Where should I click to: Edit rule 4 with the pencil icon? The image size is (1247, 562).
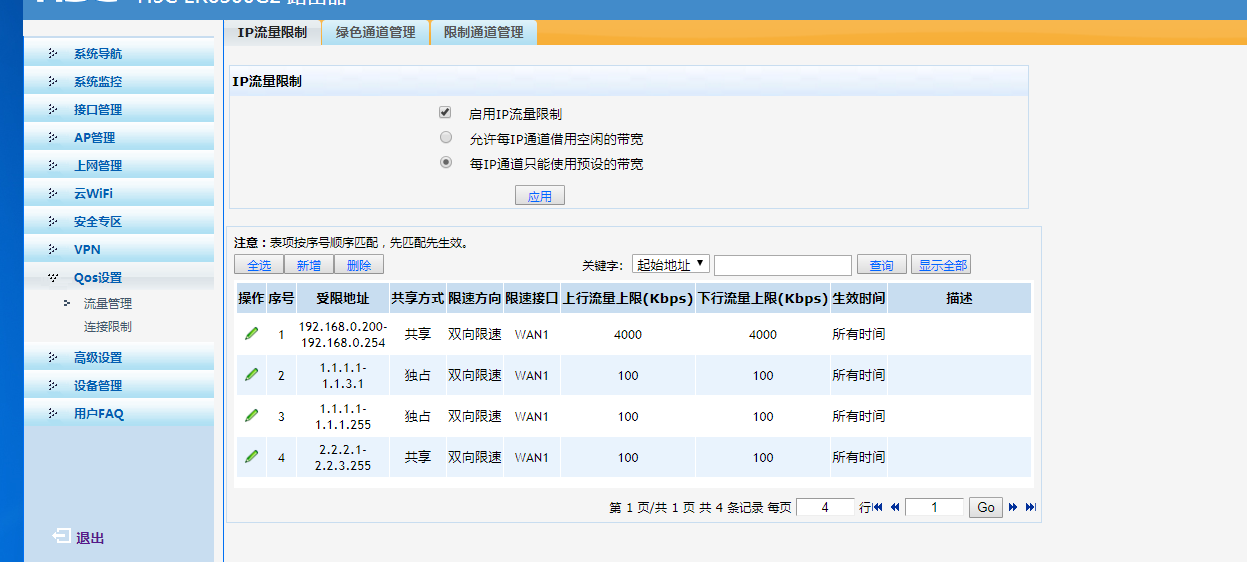(251, 456)
